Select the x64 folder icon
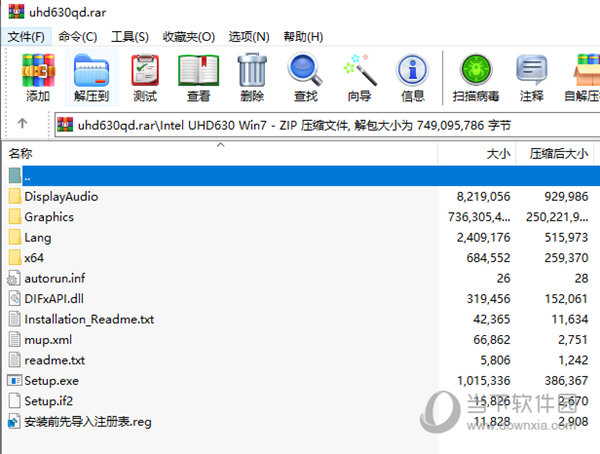The image size is (600, 454). click(15, 258)
